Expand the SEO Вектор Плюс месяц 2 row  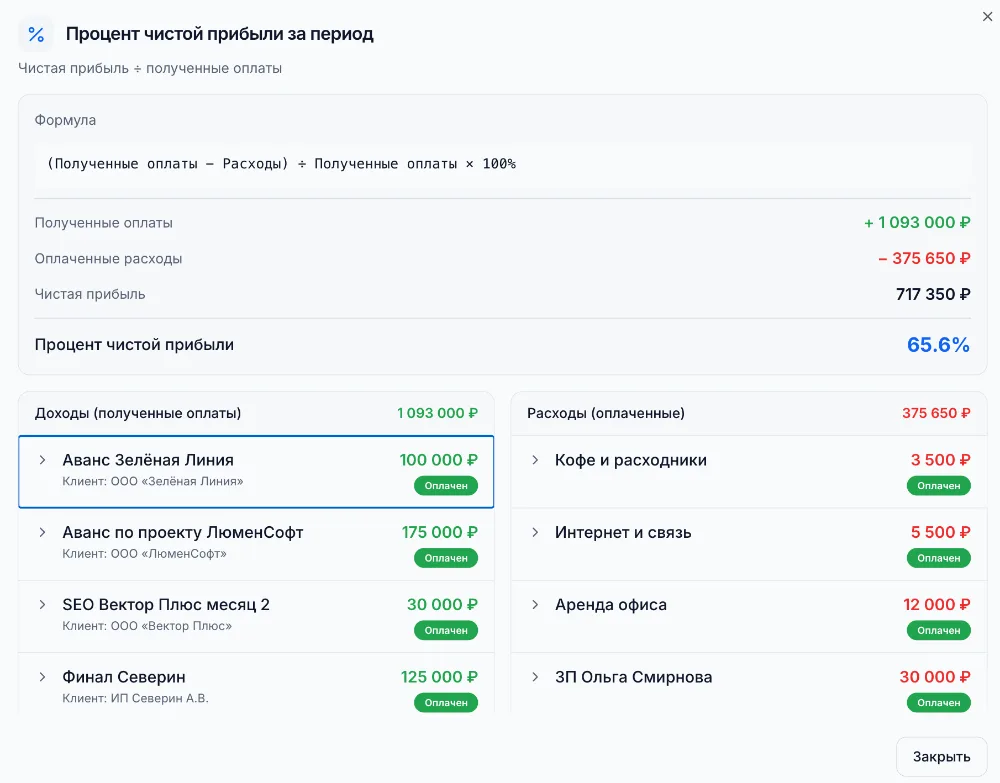(42, 604)
